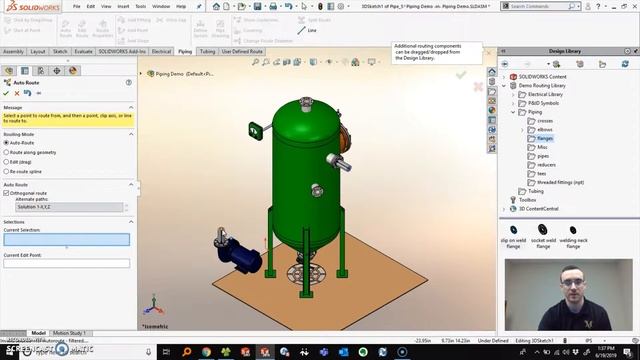Open 3D ContentCentral item
640x360 pixels.
(x=534, y=209)
